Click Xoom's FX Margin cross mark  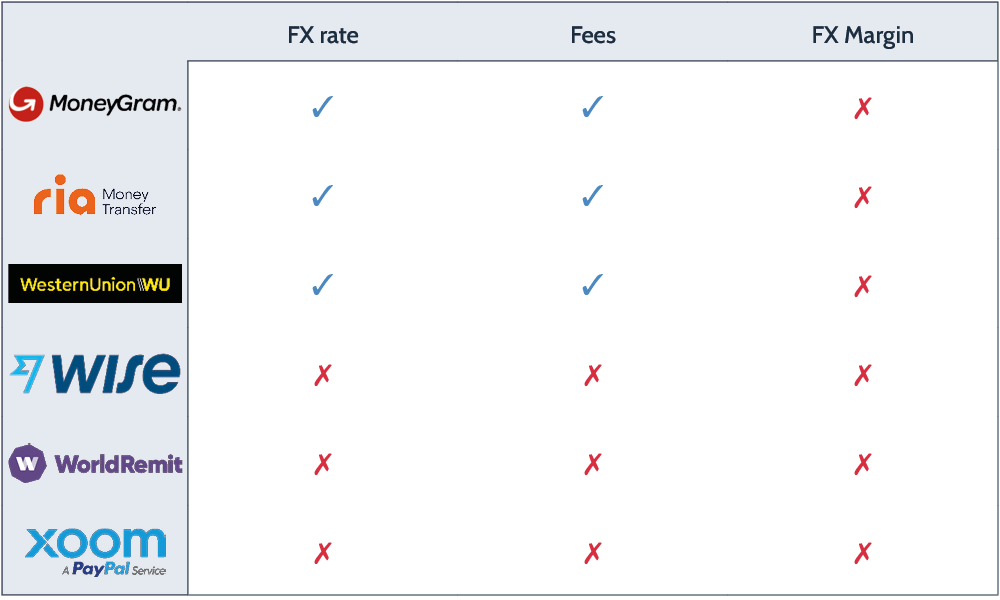[862, 553]
